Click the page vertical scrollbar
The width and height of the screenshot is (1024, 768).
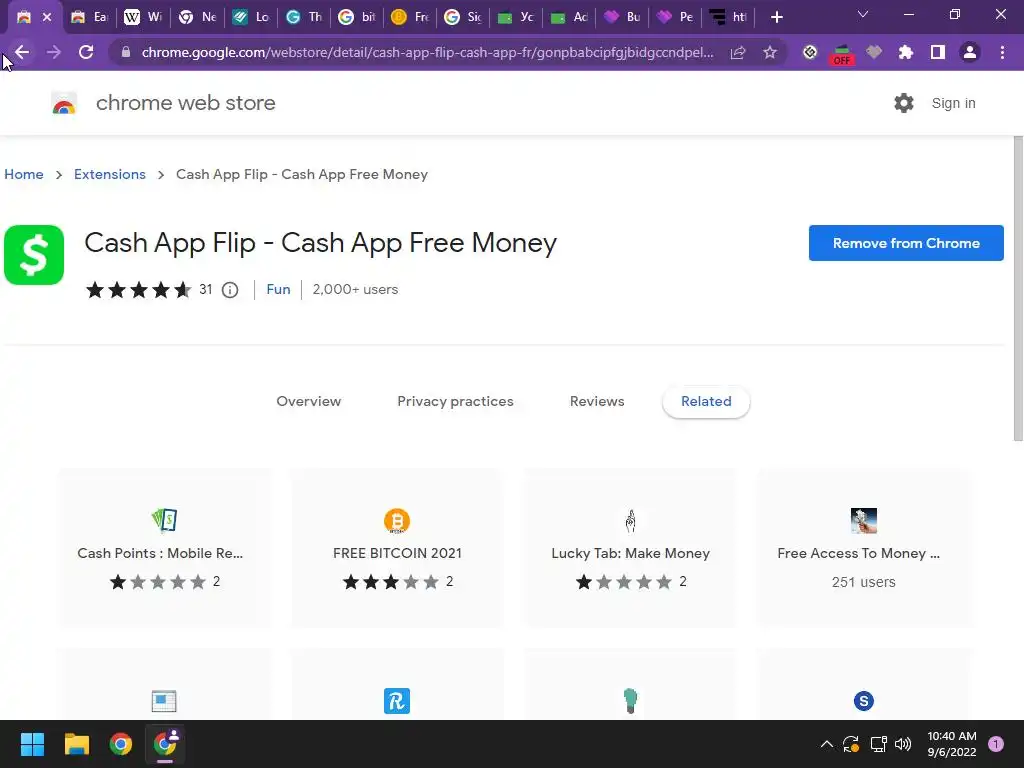(1018, 289)
